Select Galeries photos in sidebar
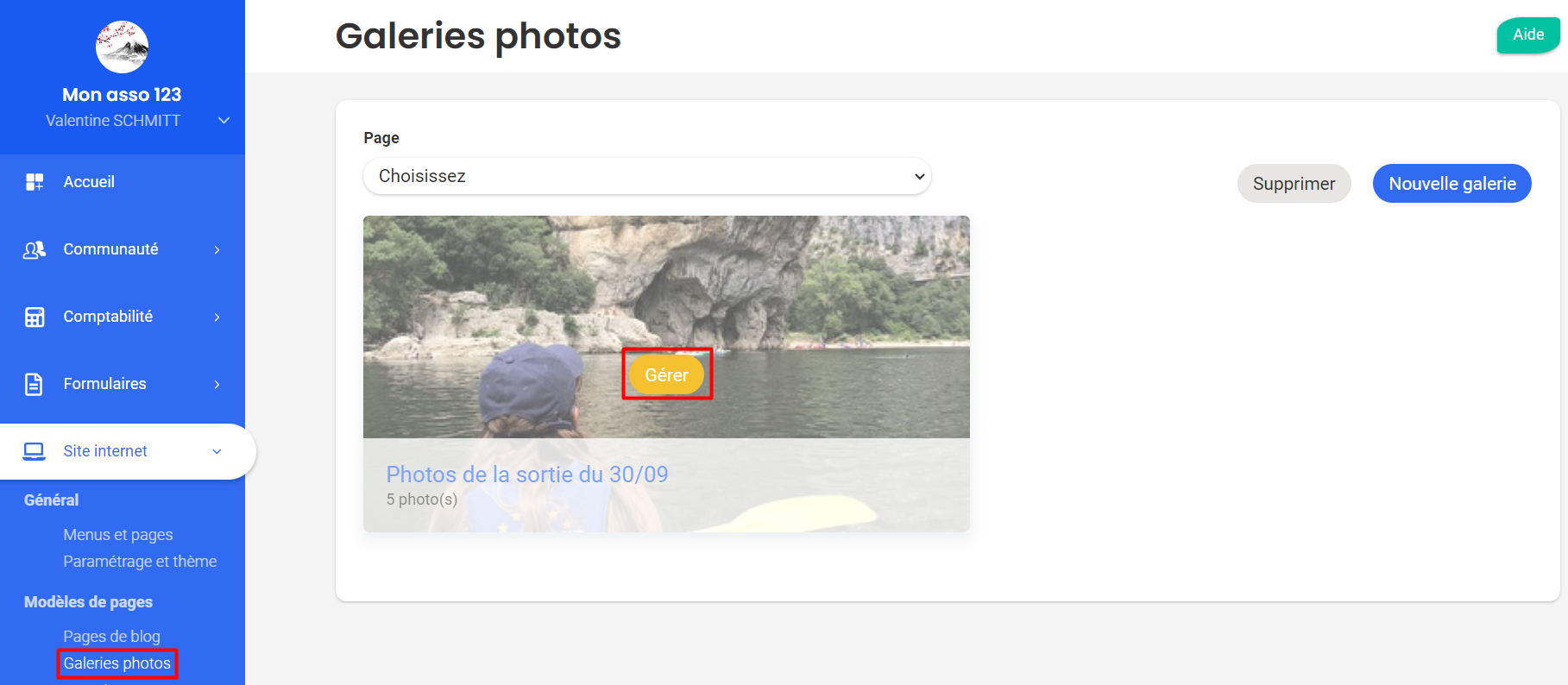 coord(117,663)
